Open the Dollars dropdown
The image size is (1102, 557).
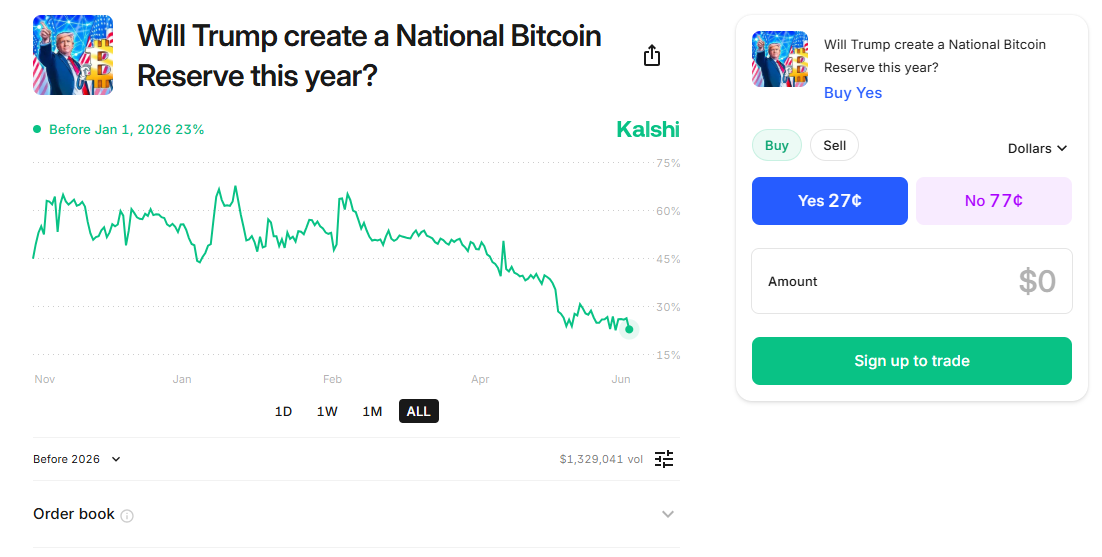(x=1037, y=149)
